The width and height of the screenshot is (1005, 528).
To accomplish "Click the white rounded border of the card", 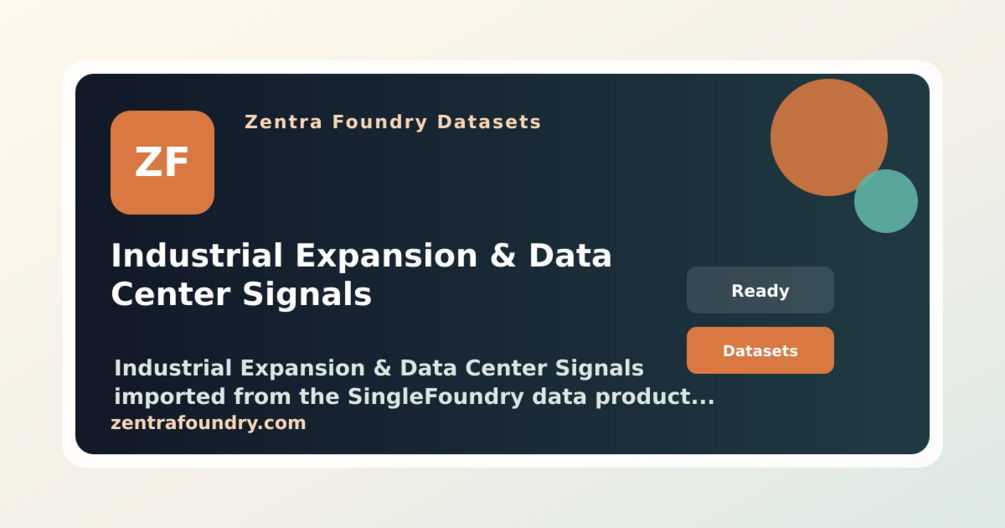I will pos(502,67).
